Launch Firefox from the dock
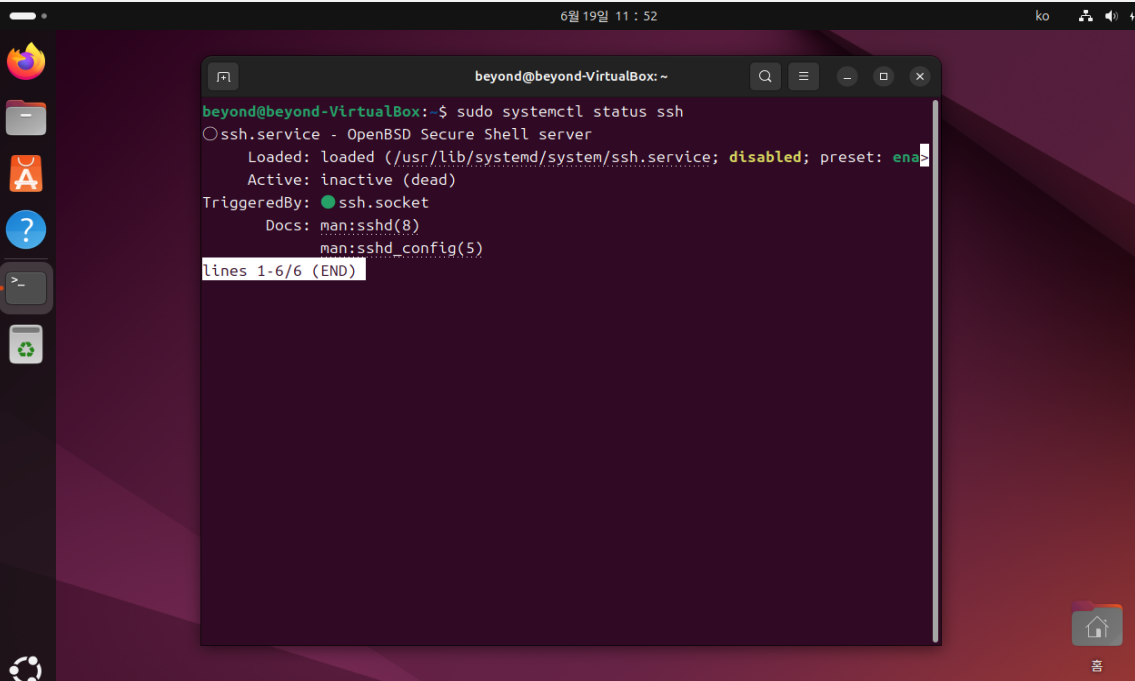1135x681 pixels. pyautogui.click(x=26, y=62)
